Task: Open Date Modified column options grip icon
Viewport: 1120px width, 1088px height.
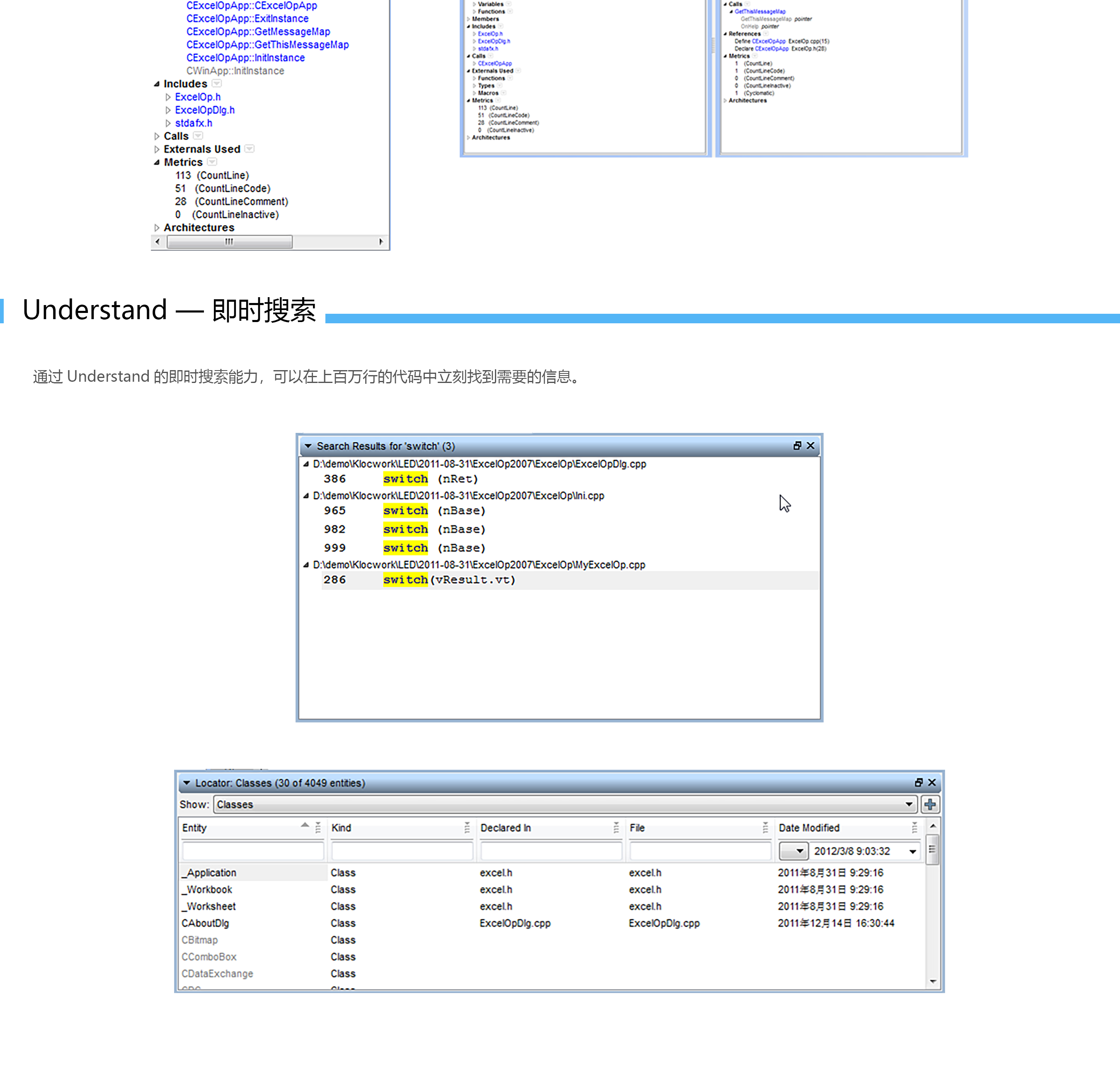Action: (914, 827)
